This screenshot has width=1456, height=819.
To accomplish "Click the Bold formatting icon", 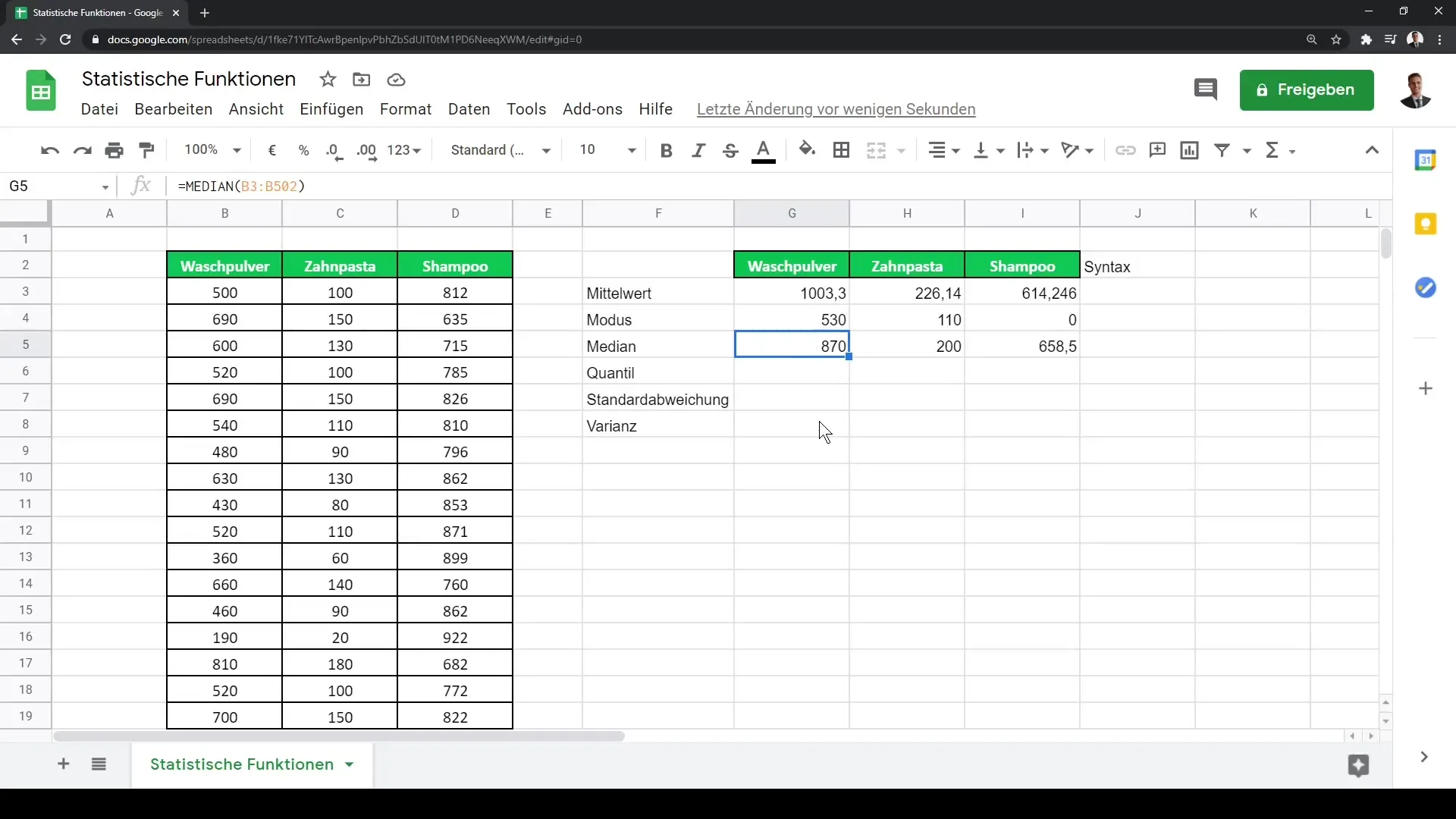I will coord(666,150).
